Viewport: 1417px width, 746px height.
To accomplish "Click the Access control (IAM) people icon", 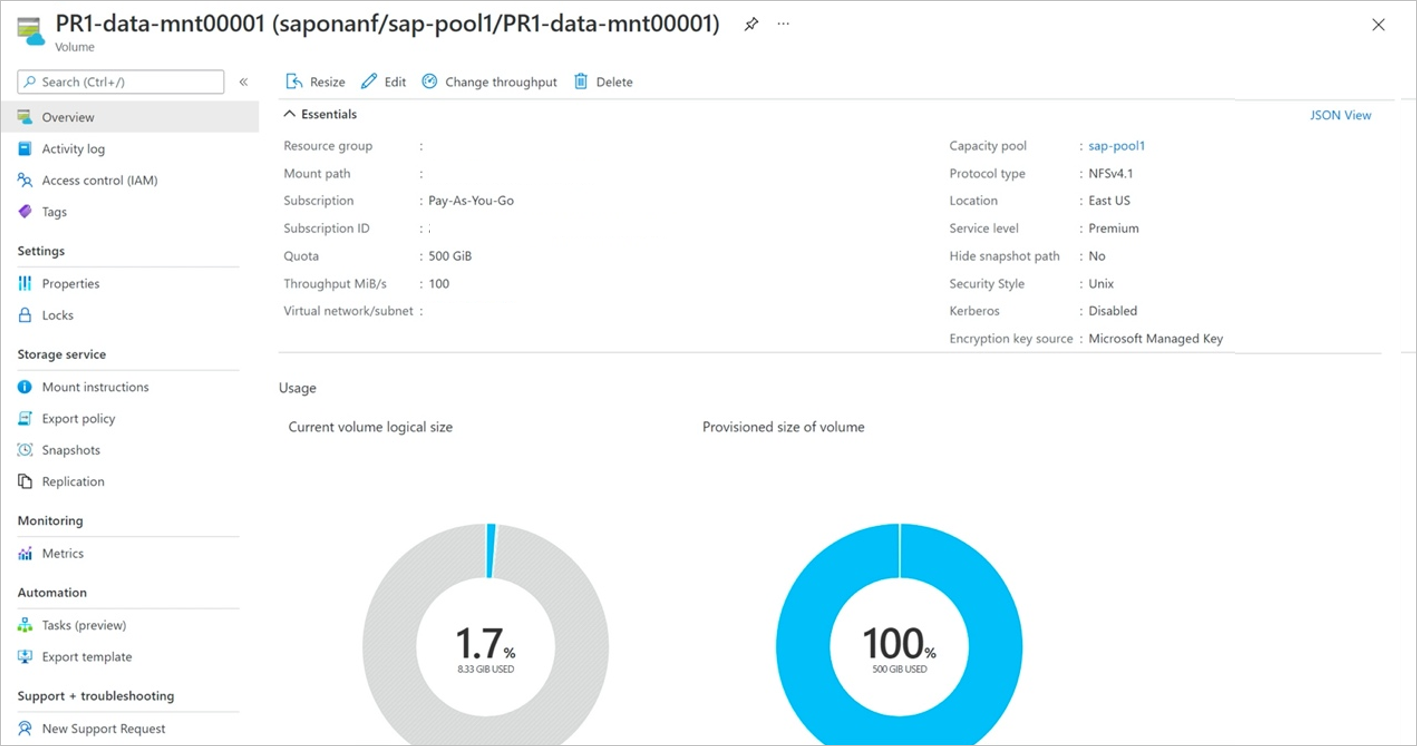I will pos(25,180).
